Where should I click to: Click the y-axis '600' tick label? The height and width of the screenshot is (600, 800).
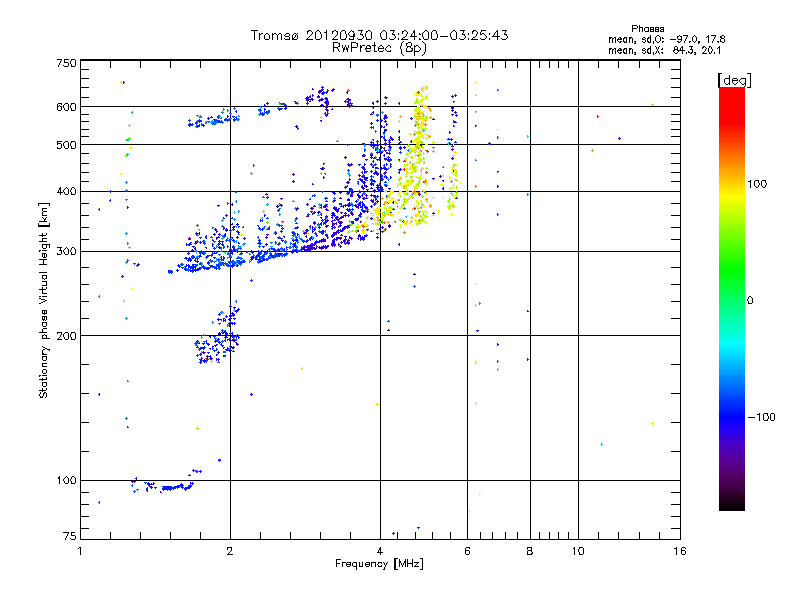click(66, 107)
